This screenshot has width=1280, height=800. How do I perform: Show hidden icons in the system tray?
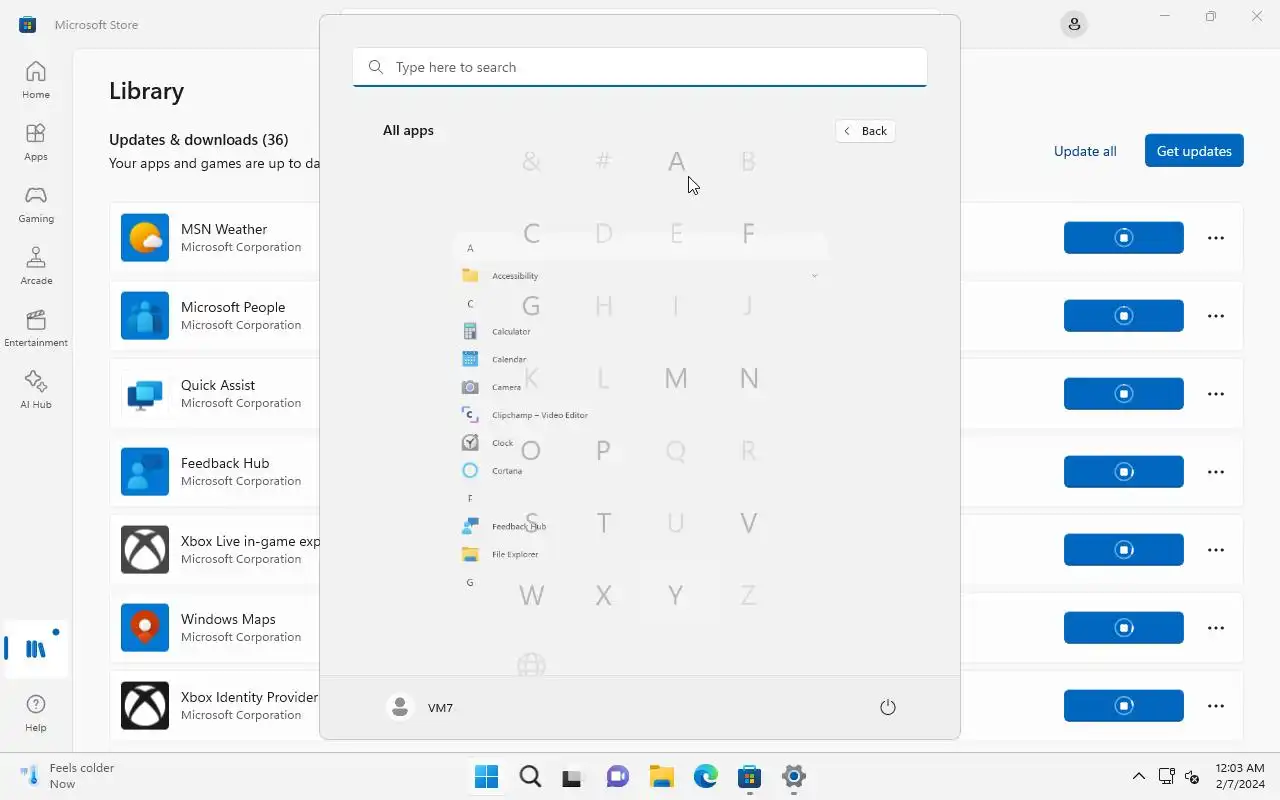point(1138,776)
